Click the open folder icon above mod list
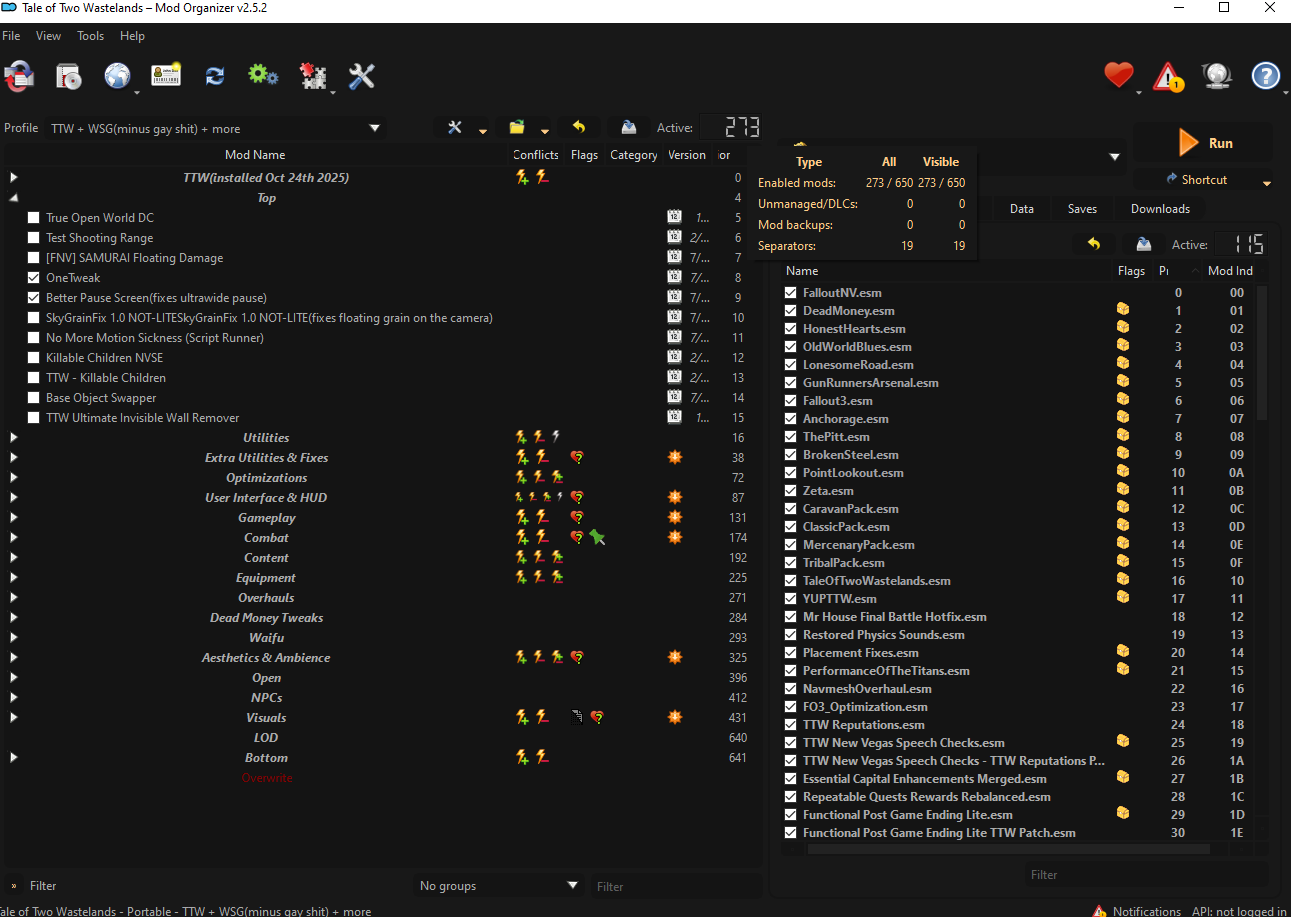This screenshot has height=917, width=1291. click(x=517, y=128)
